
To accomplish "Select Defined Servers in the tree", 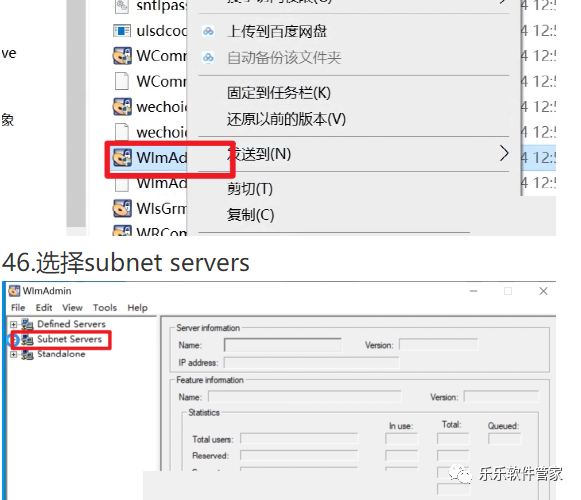I will tap(72, 324).
